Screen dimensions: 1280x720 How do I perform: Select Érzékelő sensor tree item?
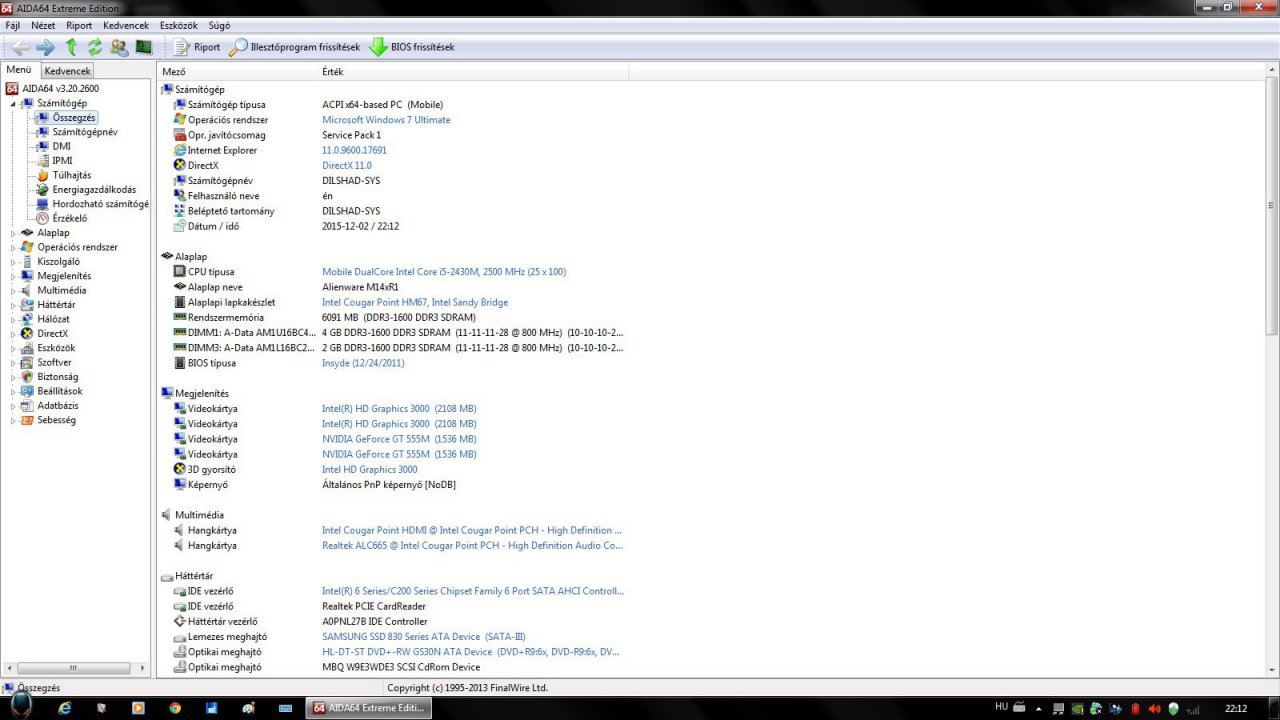pyautogui.click(x=70, y=218)
